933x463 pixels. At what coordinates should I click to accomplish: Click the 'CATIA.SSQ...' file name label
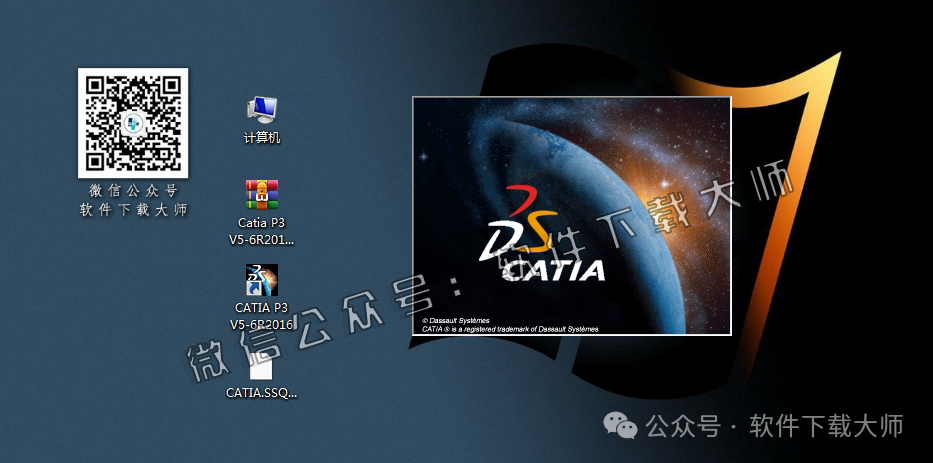pos(261,393)
